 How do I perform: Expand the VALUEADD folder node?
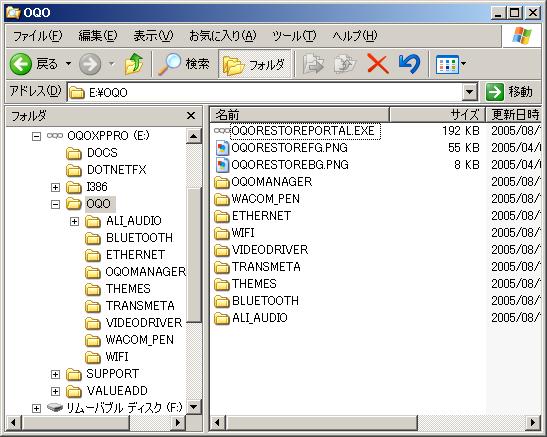55,391
